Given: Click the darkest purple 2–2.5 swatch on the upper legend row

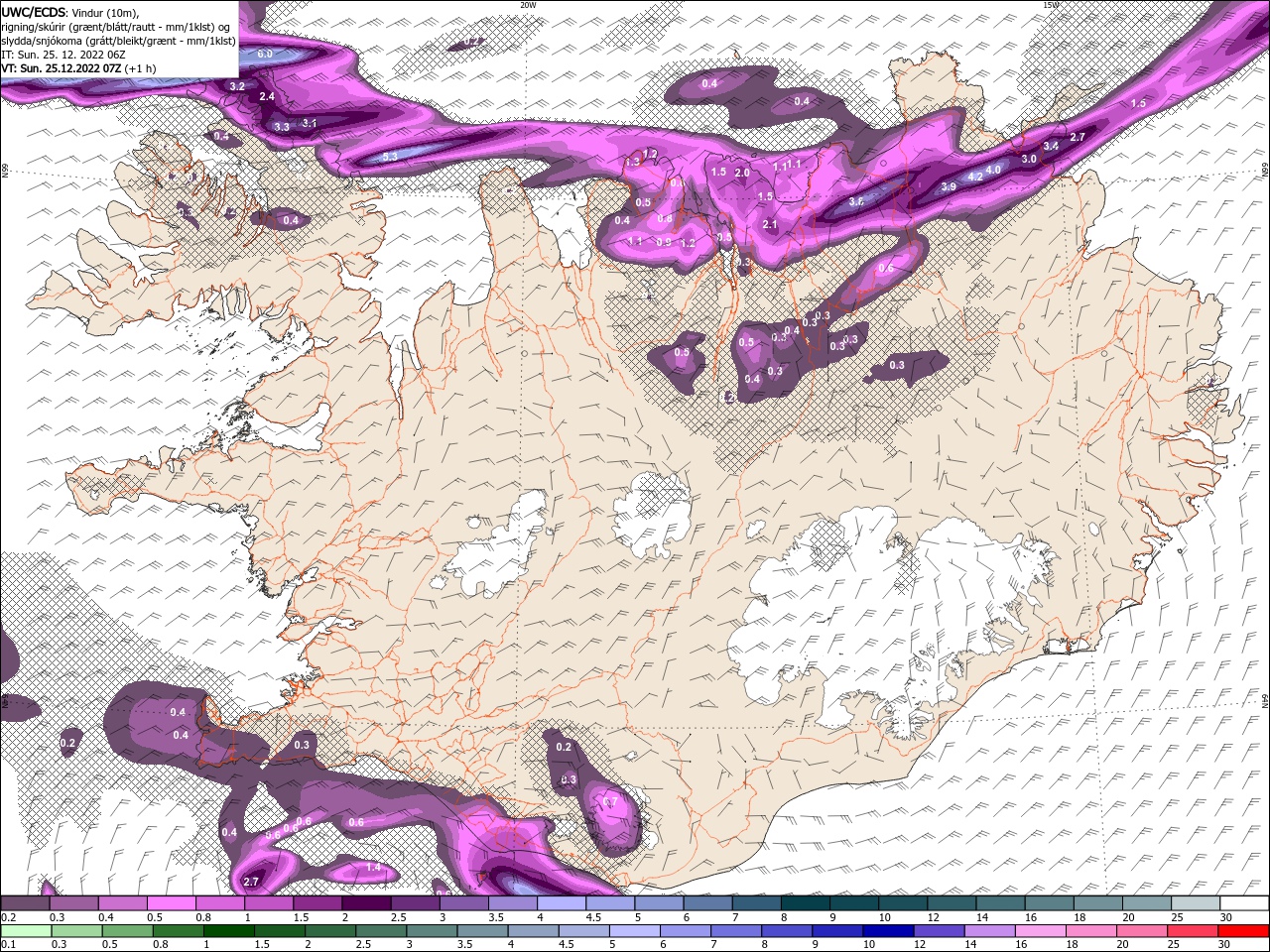Looking at the screenshot, I should [x=366, y=903].
